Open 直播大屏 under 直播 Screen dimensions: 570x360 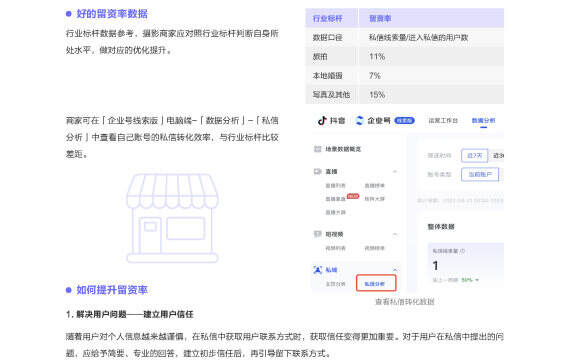point(335,212)
